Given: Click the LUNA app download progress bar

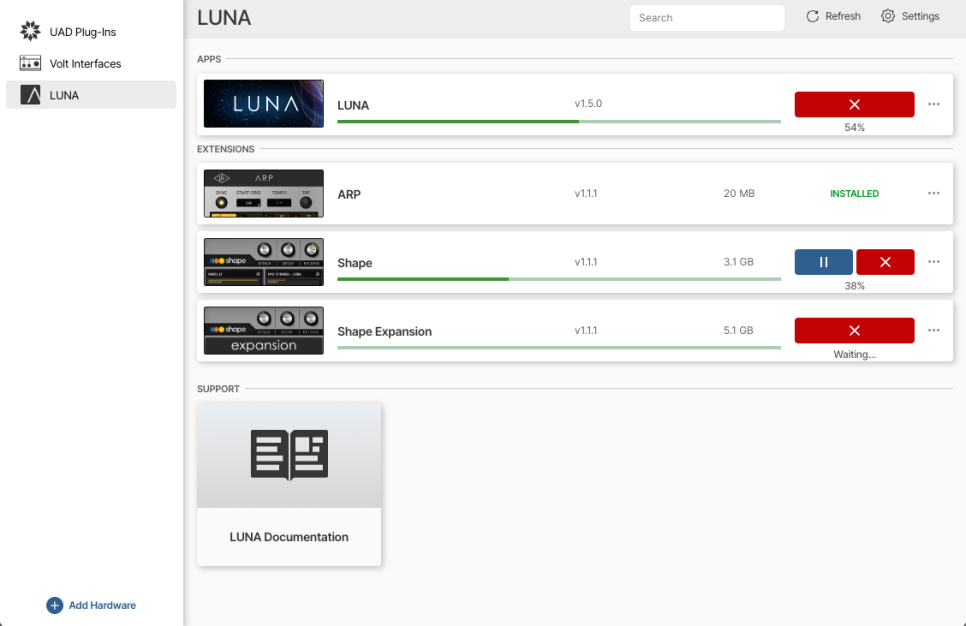Looking at the screenshot, I should [559, 121].
